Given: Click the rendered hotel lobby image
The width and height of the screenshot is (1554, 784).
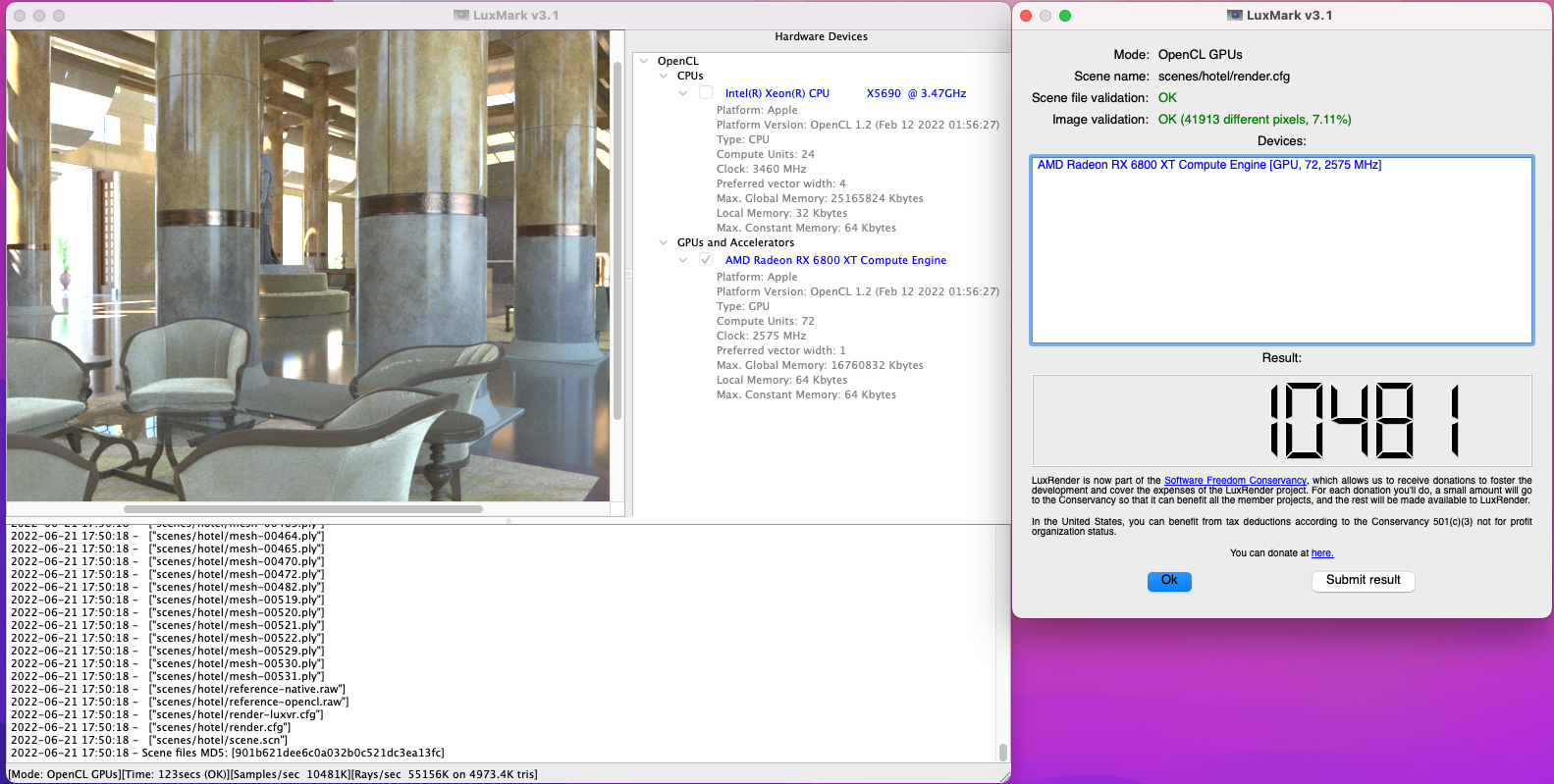Looking at the screenshot, I should point(308,266).
